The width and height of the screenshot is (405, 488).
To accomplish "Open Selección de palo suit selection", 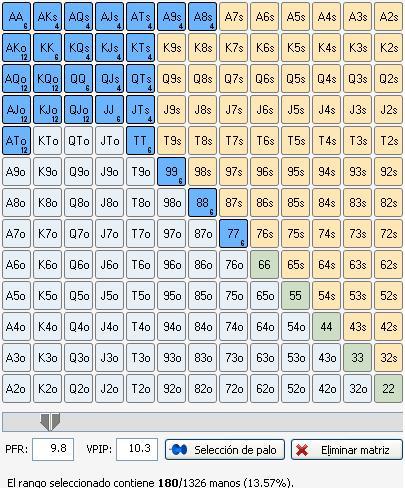I will pos(225,450).
